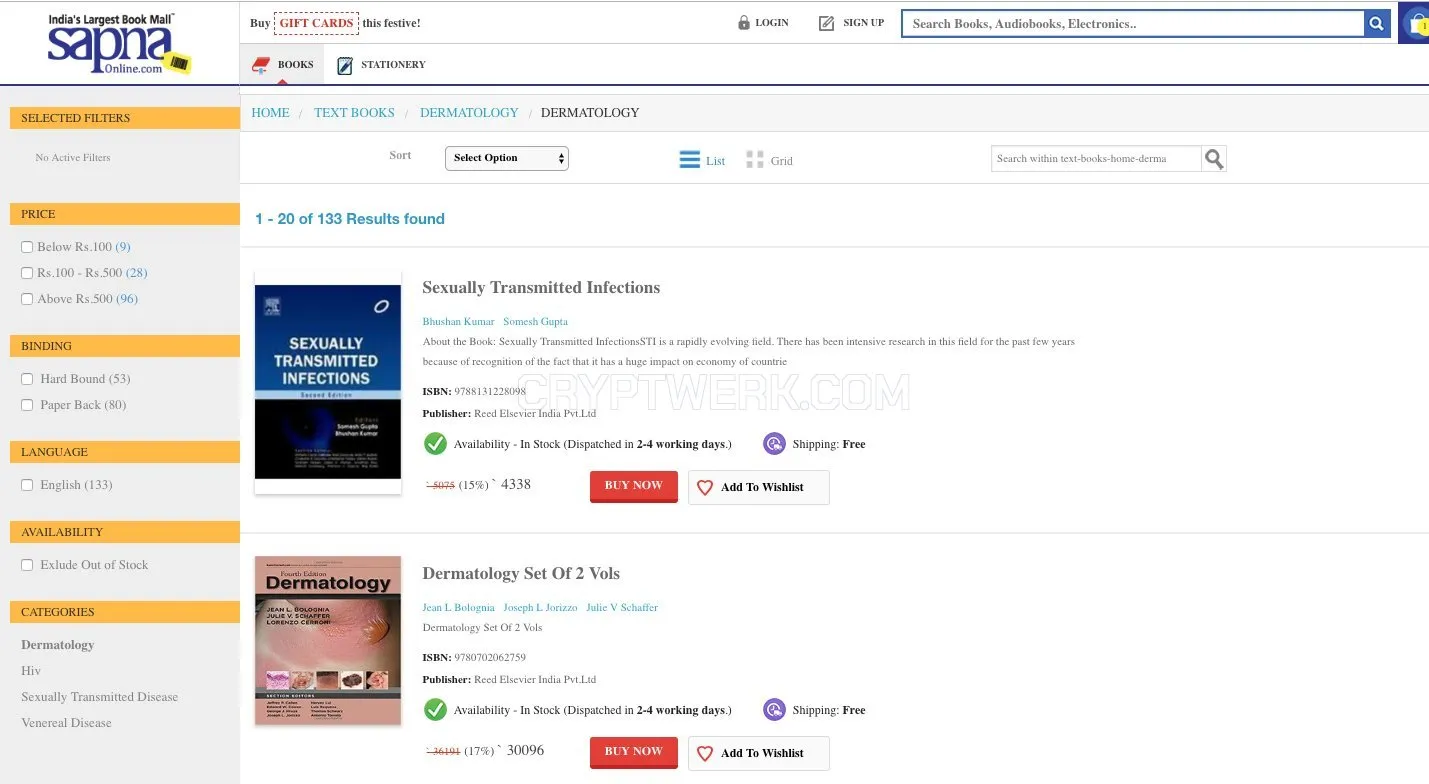
Task: Click author Somesh Gupta
Action: 535,322
